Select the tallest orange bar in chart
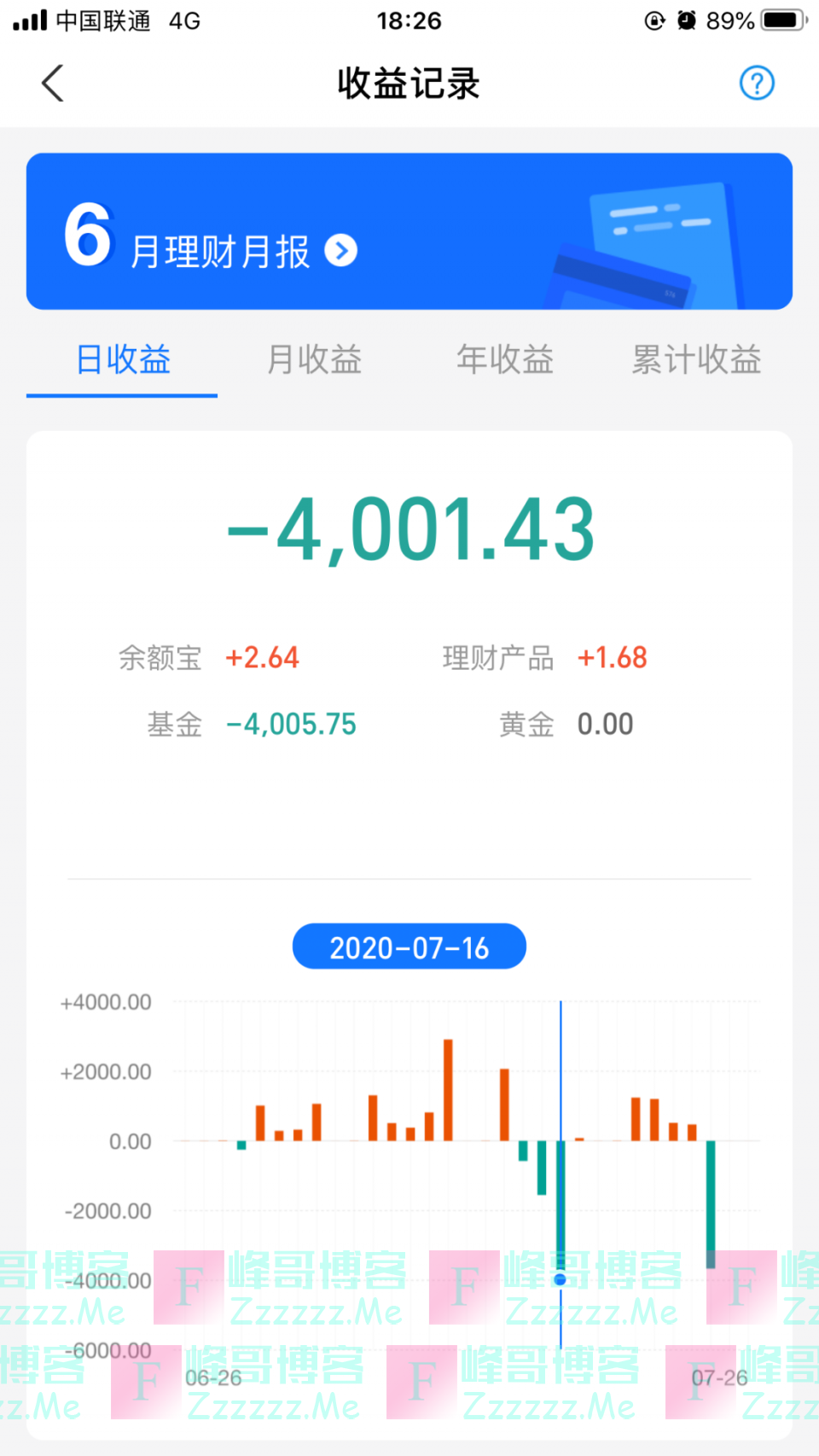This screenshot has width=819, height=1456. point(448,1090)
